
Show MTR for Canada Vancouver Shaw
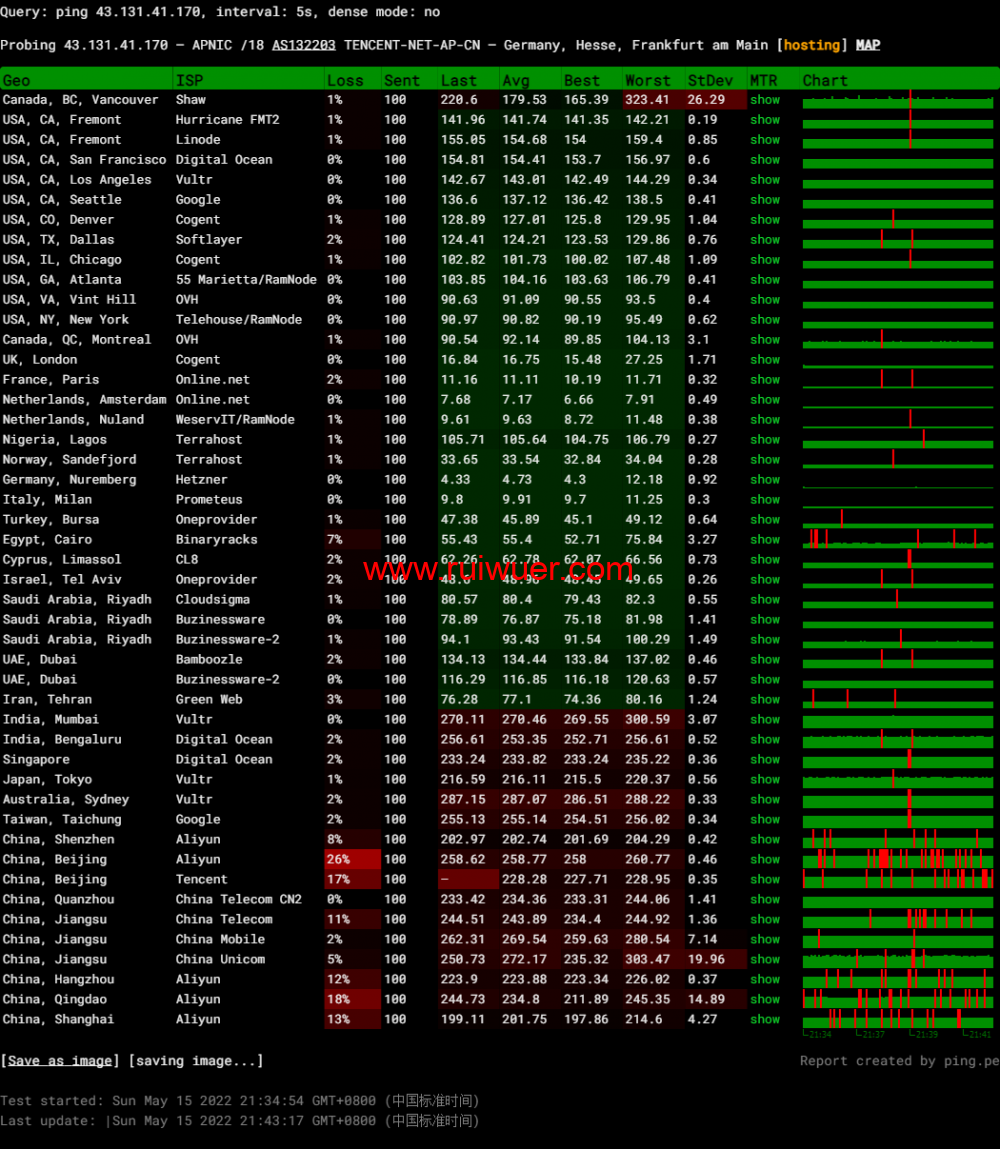pyautogui.click(x=765, y=100)
